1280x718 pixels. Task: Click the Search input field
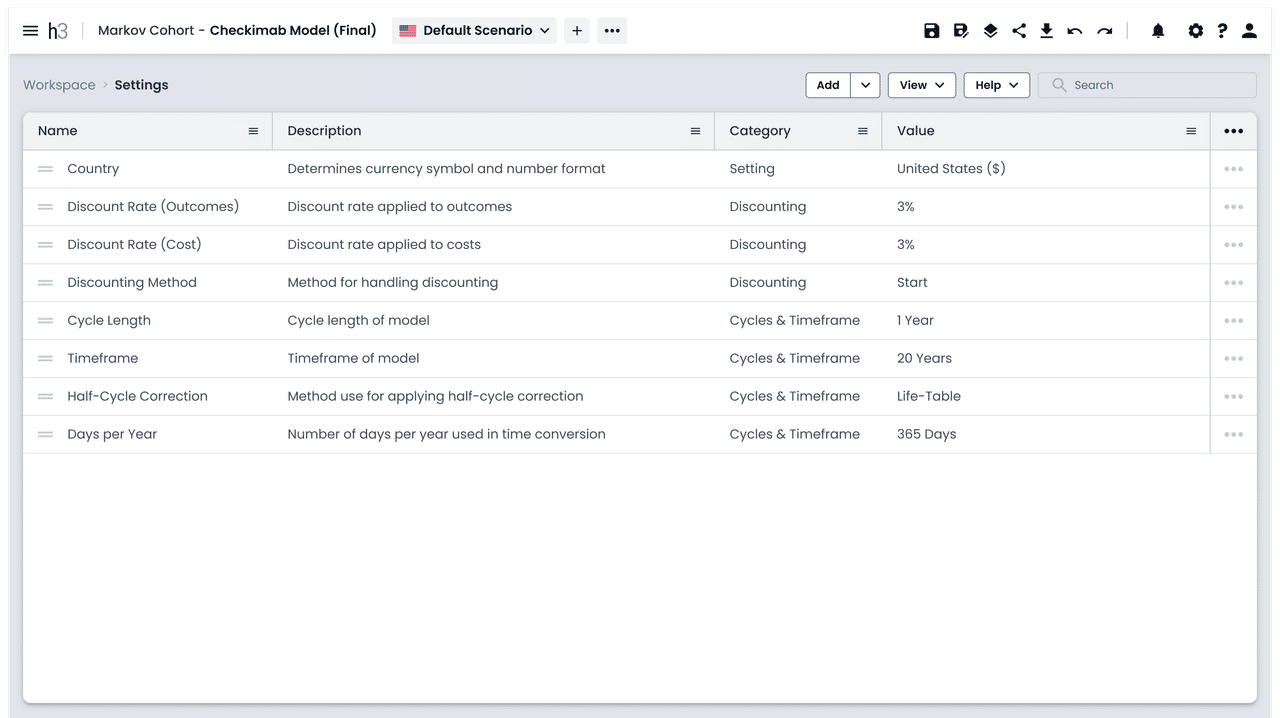pyautogui.click(x=1147, y=85)
